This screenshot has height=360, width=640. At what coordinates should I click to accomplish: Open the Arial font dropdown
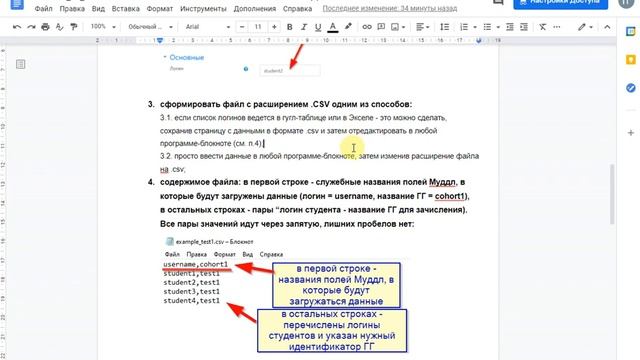pyautogui.click(x=207, y=27)
